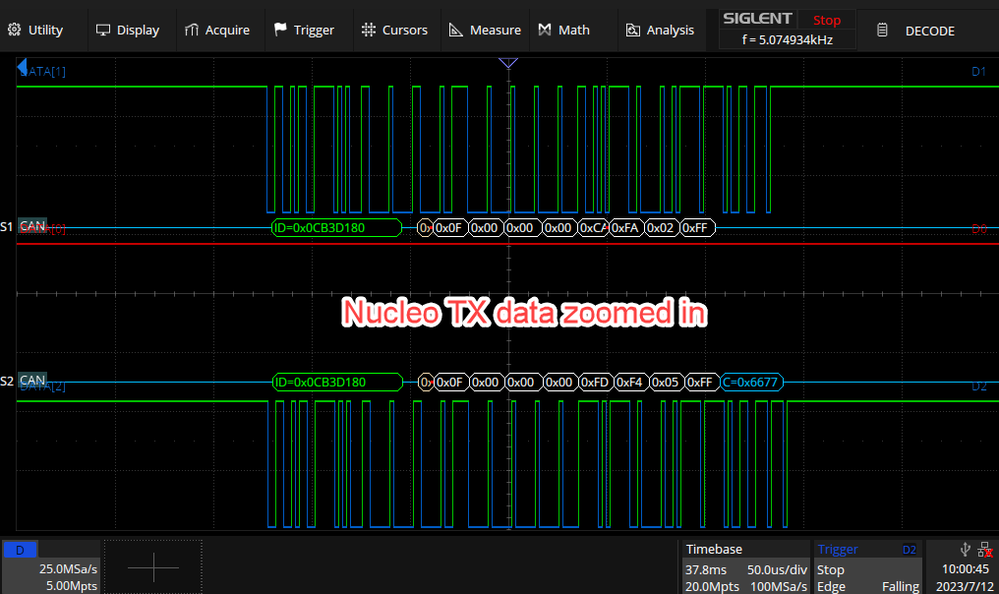Open the Timebase settings box

(x=745, y=567)
